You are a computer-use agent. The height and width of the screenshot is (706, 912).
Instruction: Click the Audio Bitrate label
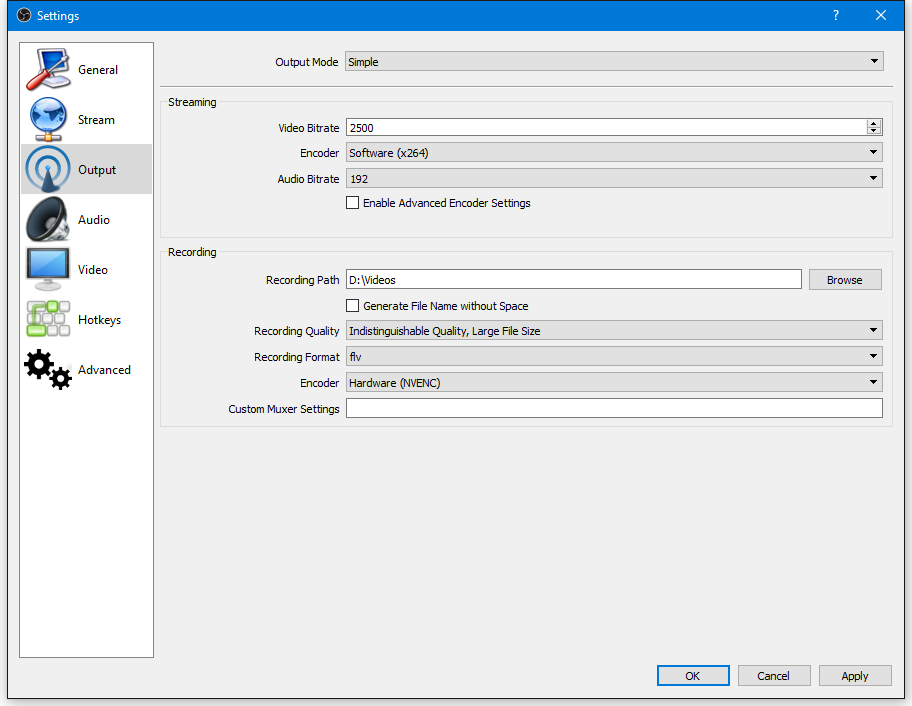pyautogui.click(x=308, y=179)
